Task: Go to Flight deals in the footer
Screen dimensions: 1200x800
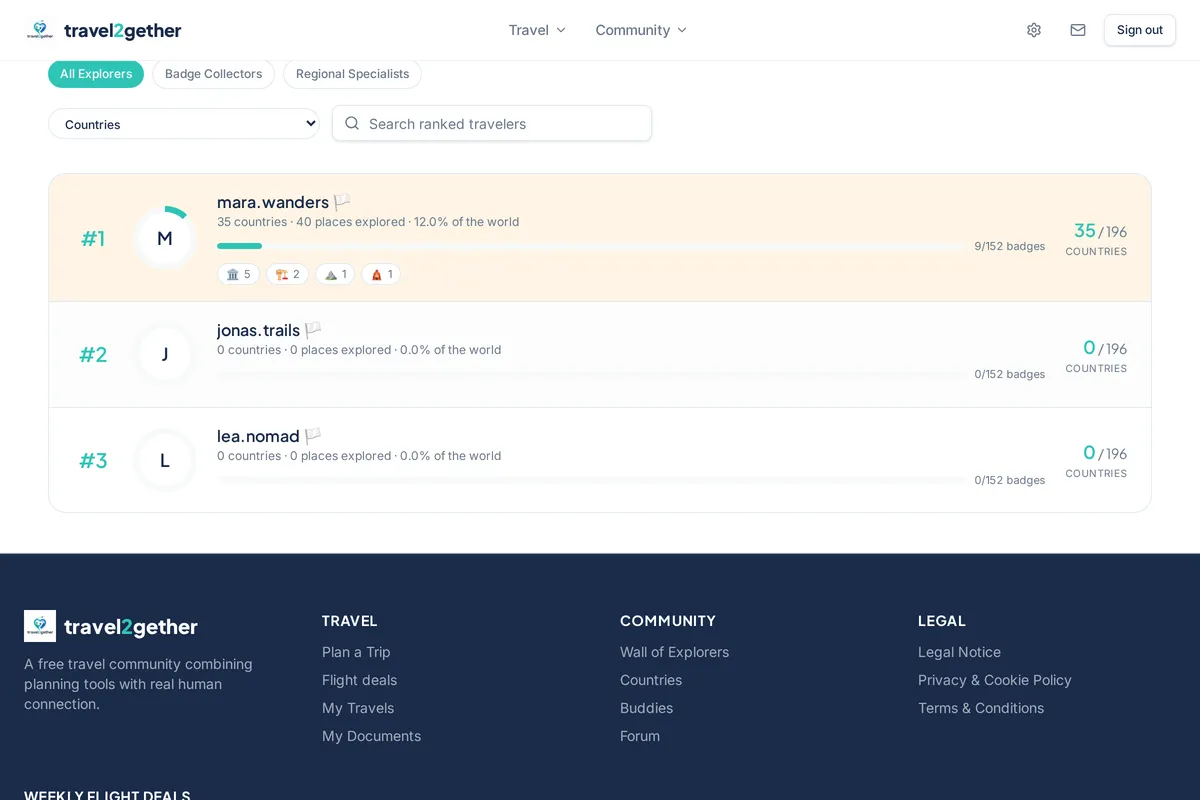Action: 359,680
